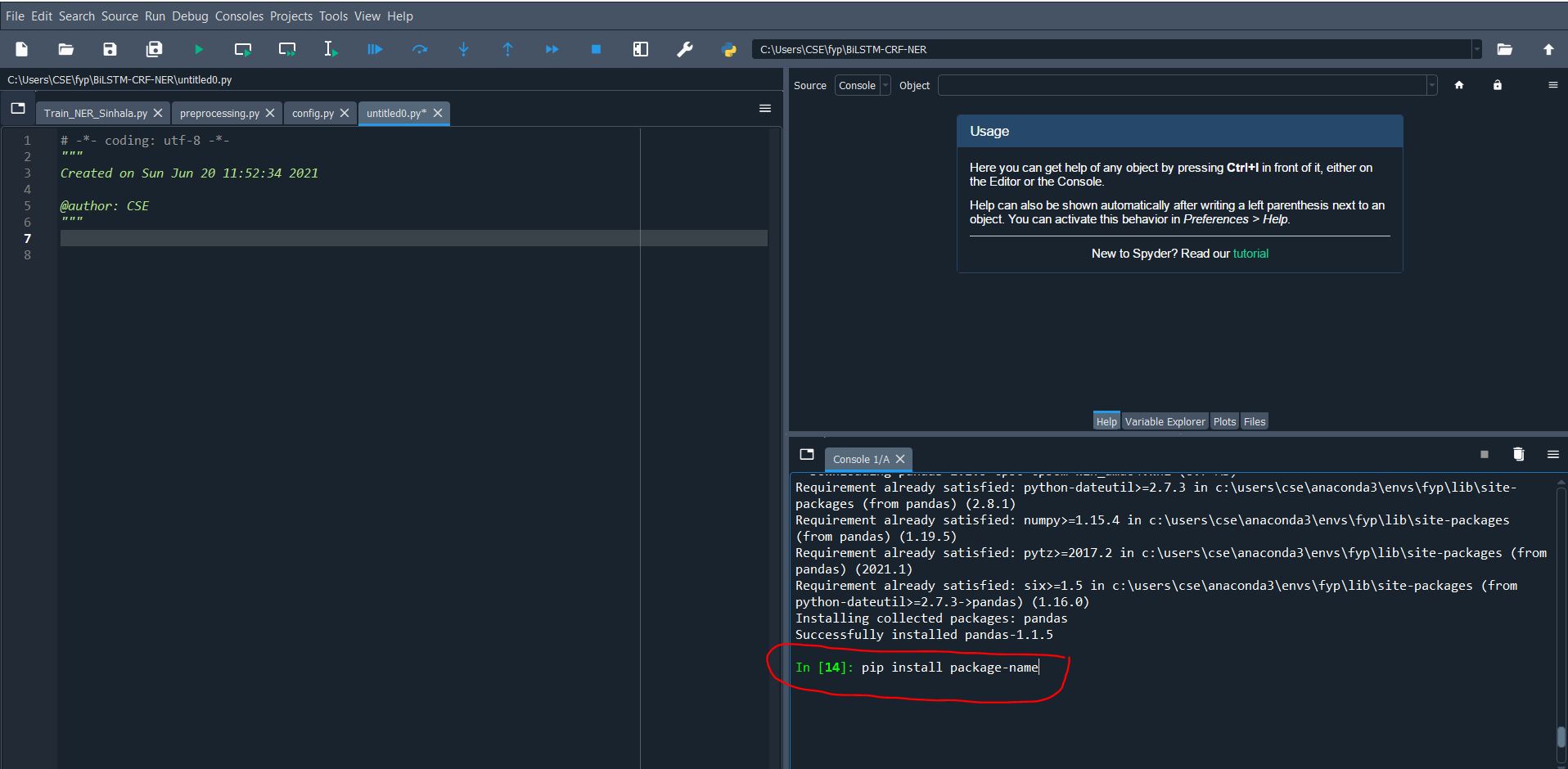This screenshot has height=769, width=1568.
Task: Open the editor pane options hamburger menu
Action: [764, 109]
